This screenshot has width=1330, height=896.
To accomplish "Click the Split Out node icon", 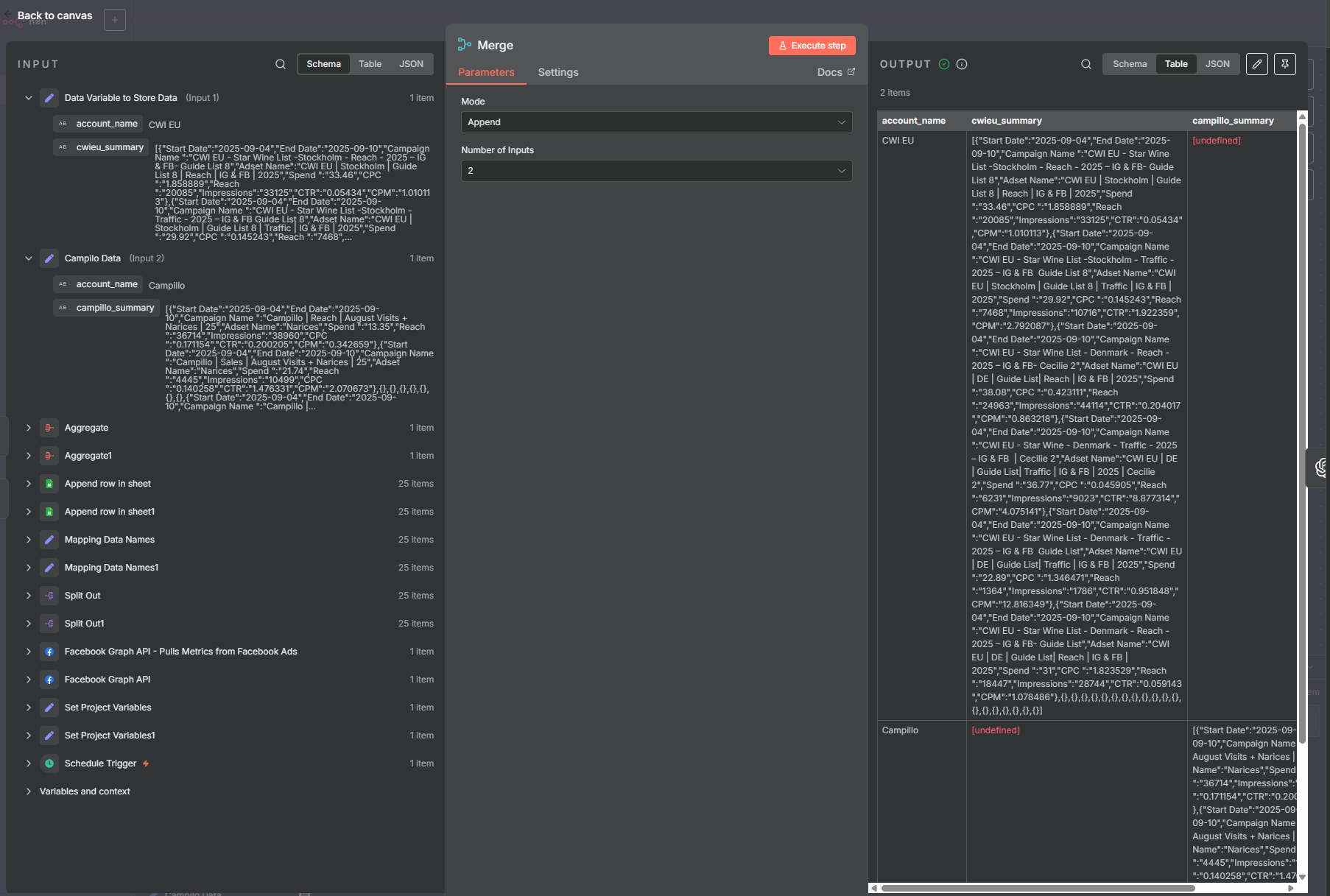I will point(49,596).
